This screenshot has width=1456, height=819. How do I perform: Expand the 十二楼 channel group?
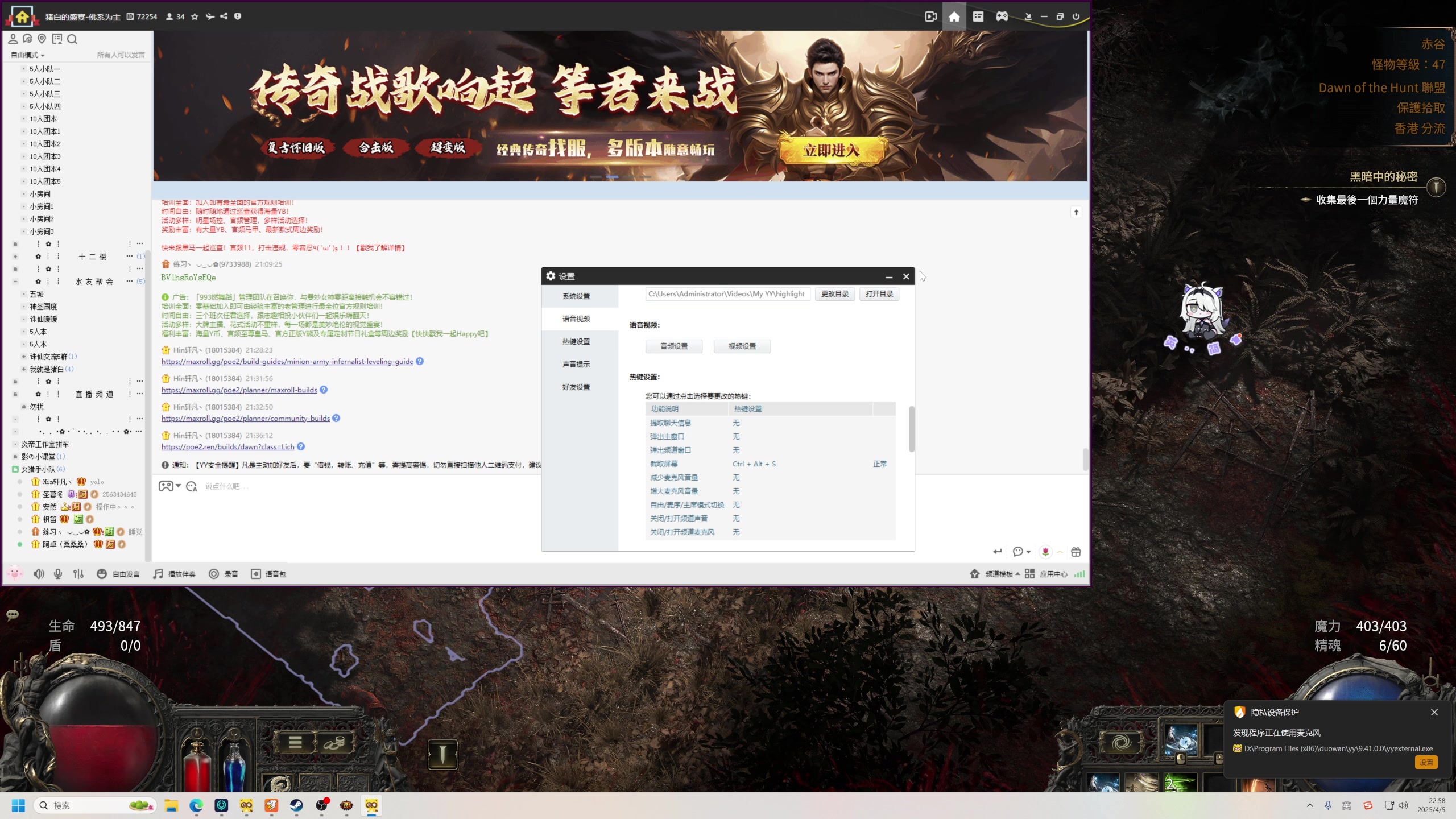(15, 257)
